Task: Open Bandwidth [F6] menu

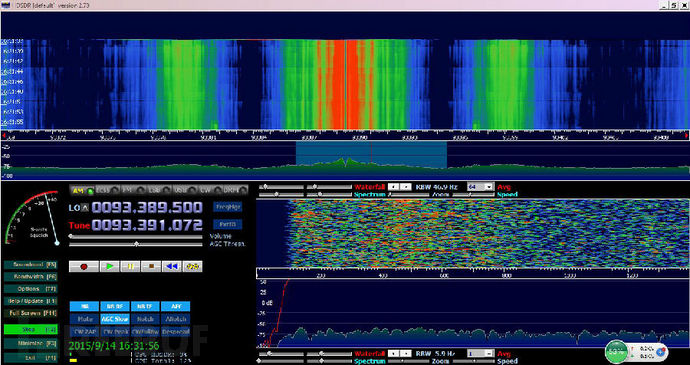Action: pyautogui.click(x=31, y=277)
